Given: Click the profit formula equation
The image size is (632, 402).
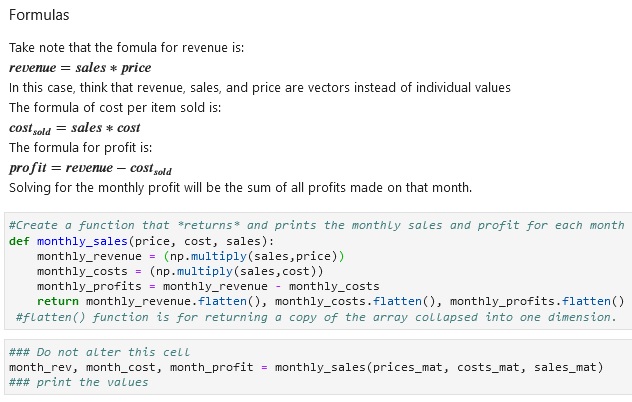Looking at the screenshot, I should 90,168.
